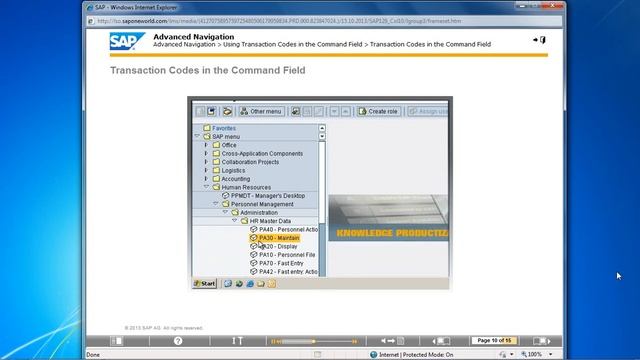
Task: Open the zoom 100% dropdown
Action: pos(551,355)
